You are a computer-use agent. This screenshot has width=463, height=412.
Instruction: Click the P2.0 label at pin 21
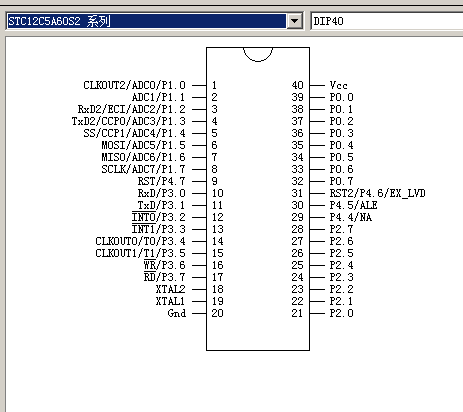tap(342, 313)
